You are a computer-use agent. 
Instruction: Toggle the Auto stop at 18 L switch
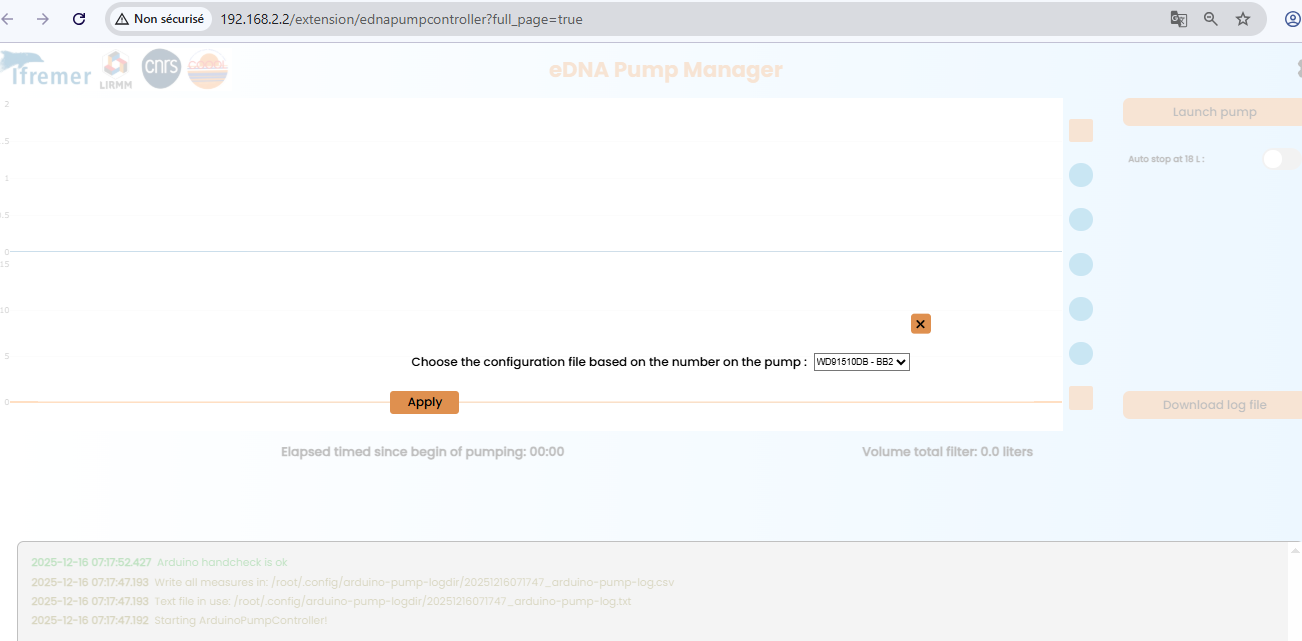tap(1281, 159)
